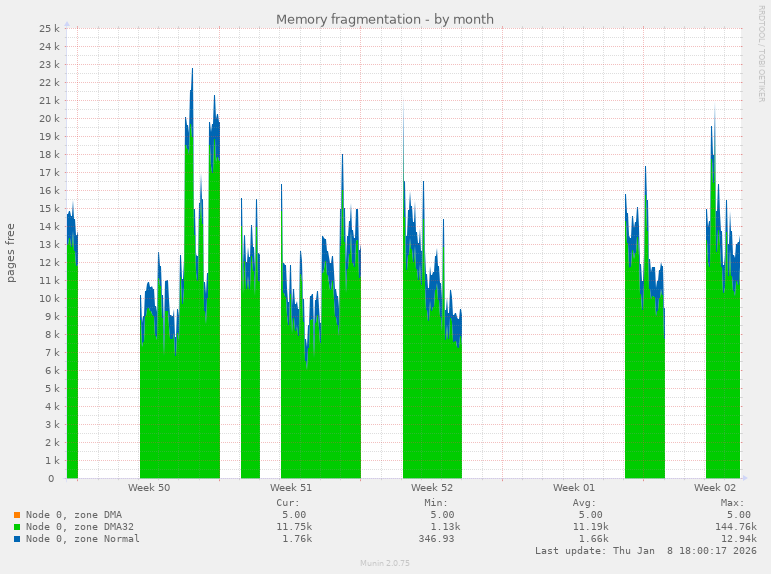Screen dimensions: 771x574
Task: Click the orange Node 0 zone DMA swatch
Action: pyautogui.click(x=17, y=515)
